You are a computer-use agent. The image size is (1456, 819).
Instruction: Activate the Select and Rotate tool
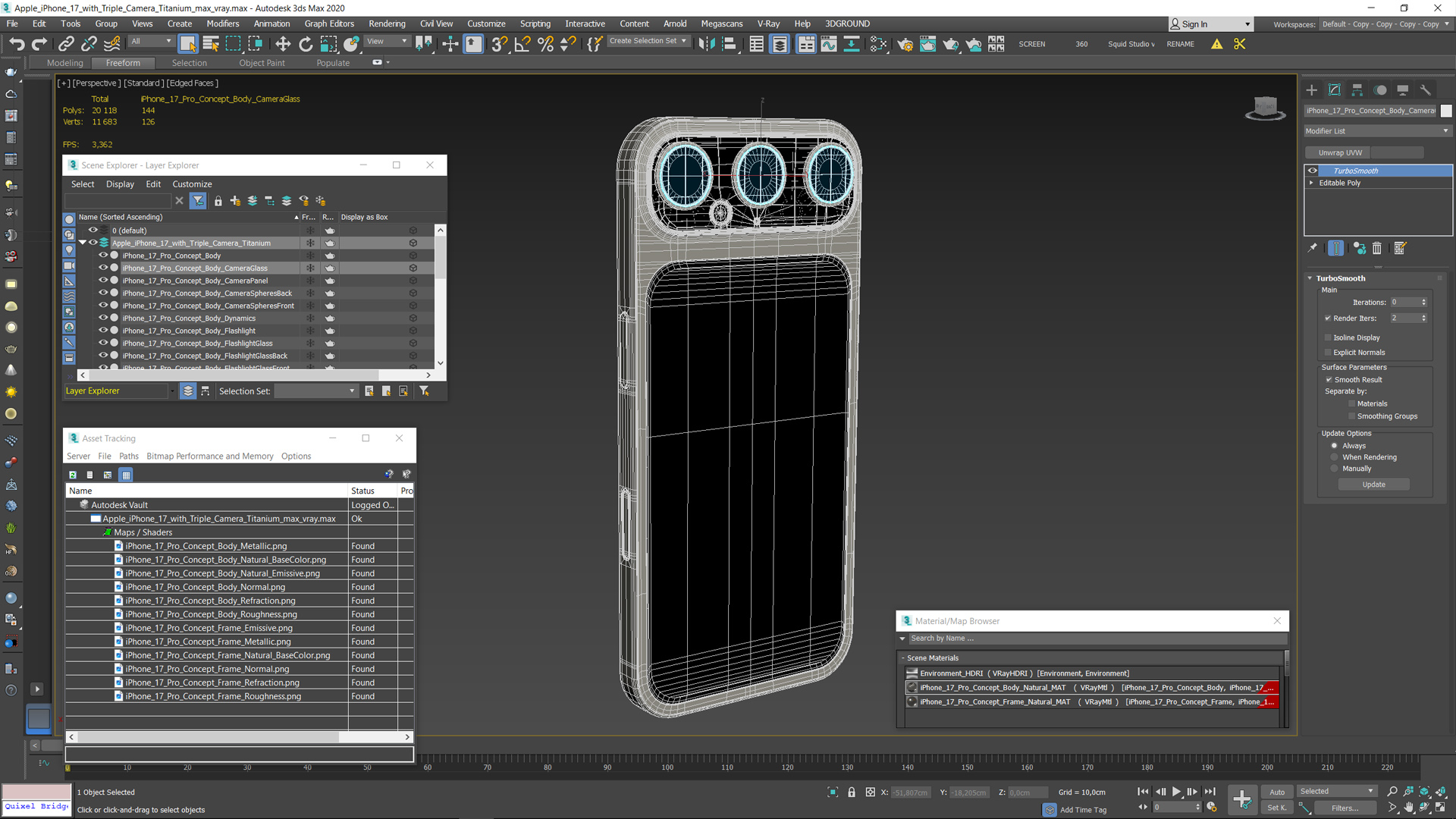pos(306,44)
